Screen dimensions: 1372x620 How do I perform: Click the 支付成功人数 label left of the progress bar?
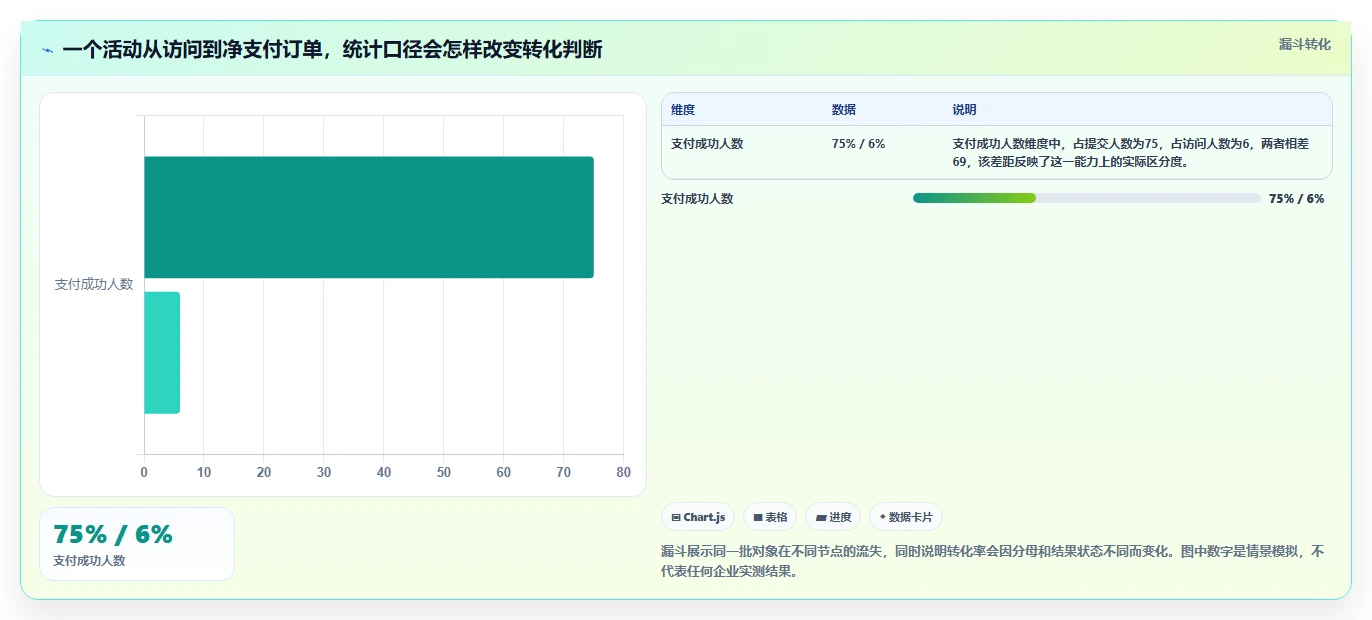click(x=697, y=199)
